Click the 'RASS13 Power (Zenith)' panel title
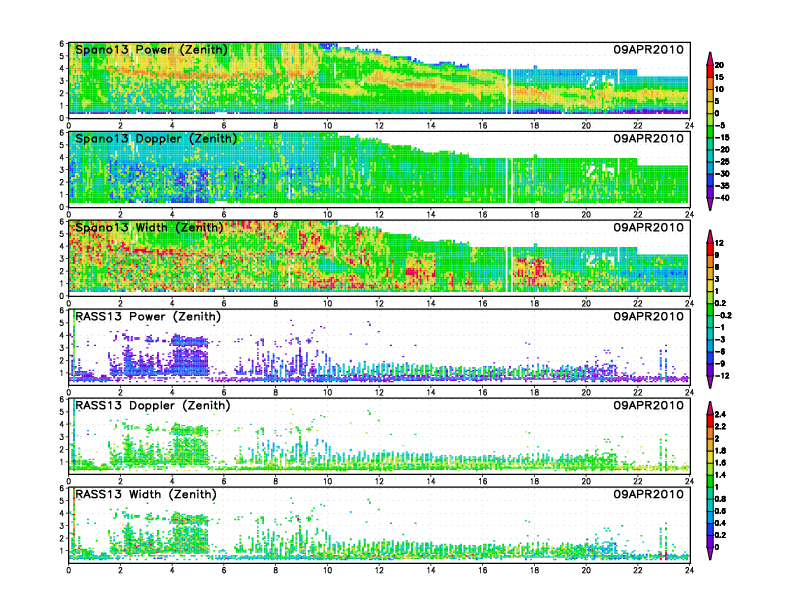This screenshot has width=792, height=612. [148, 317]
